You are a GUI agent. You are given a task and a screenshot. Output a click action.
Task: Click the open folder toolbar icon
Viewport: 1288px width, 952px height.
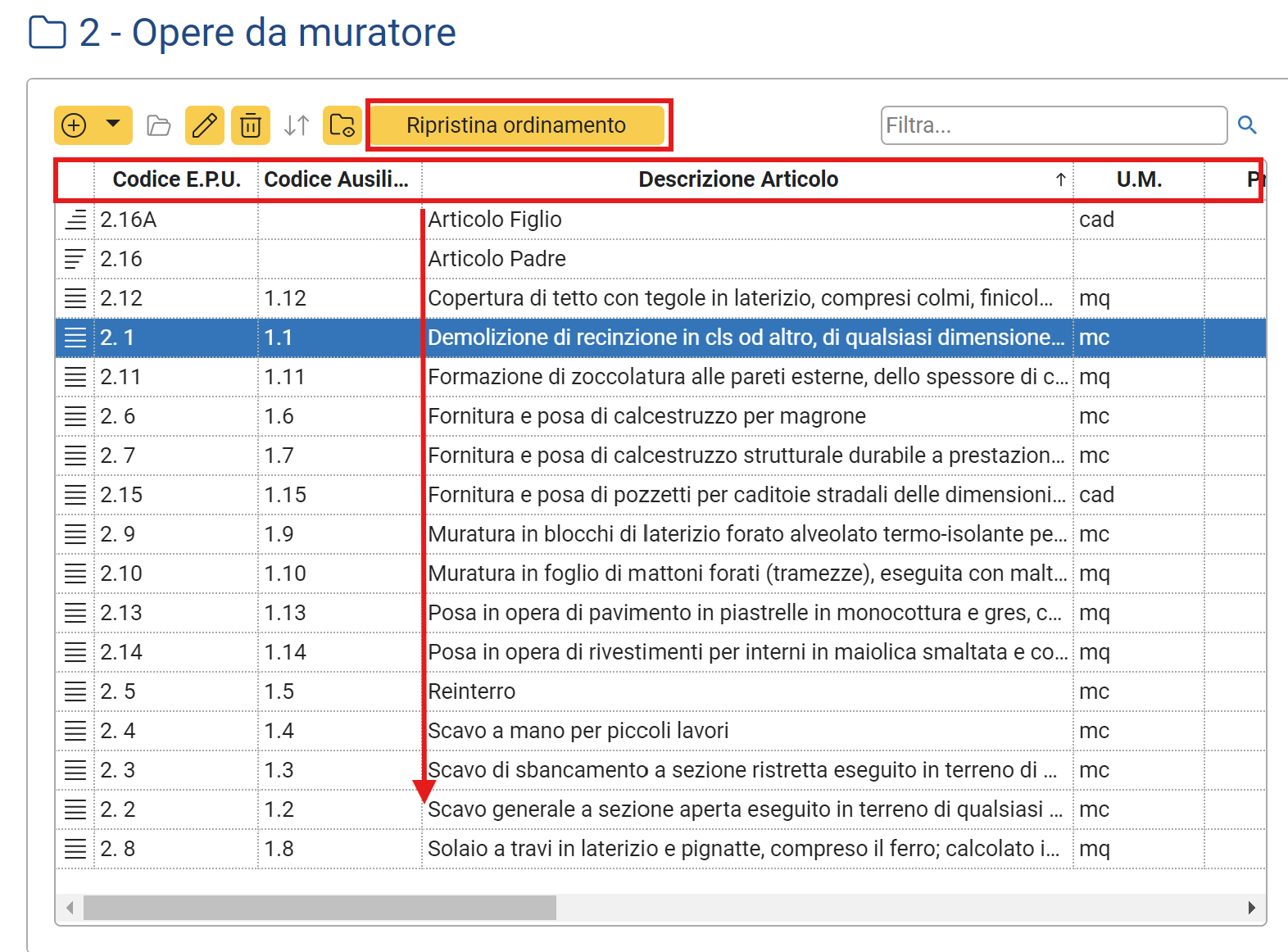click(158, 125)
